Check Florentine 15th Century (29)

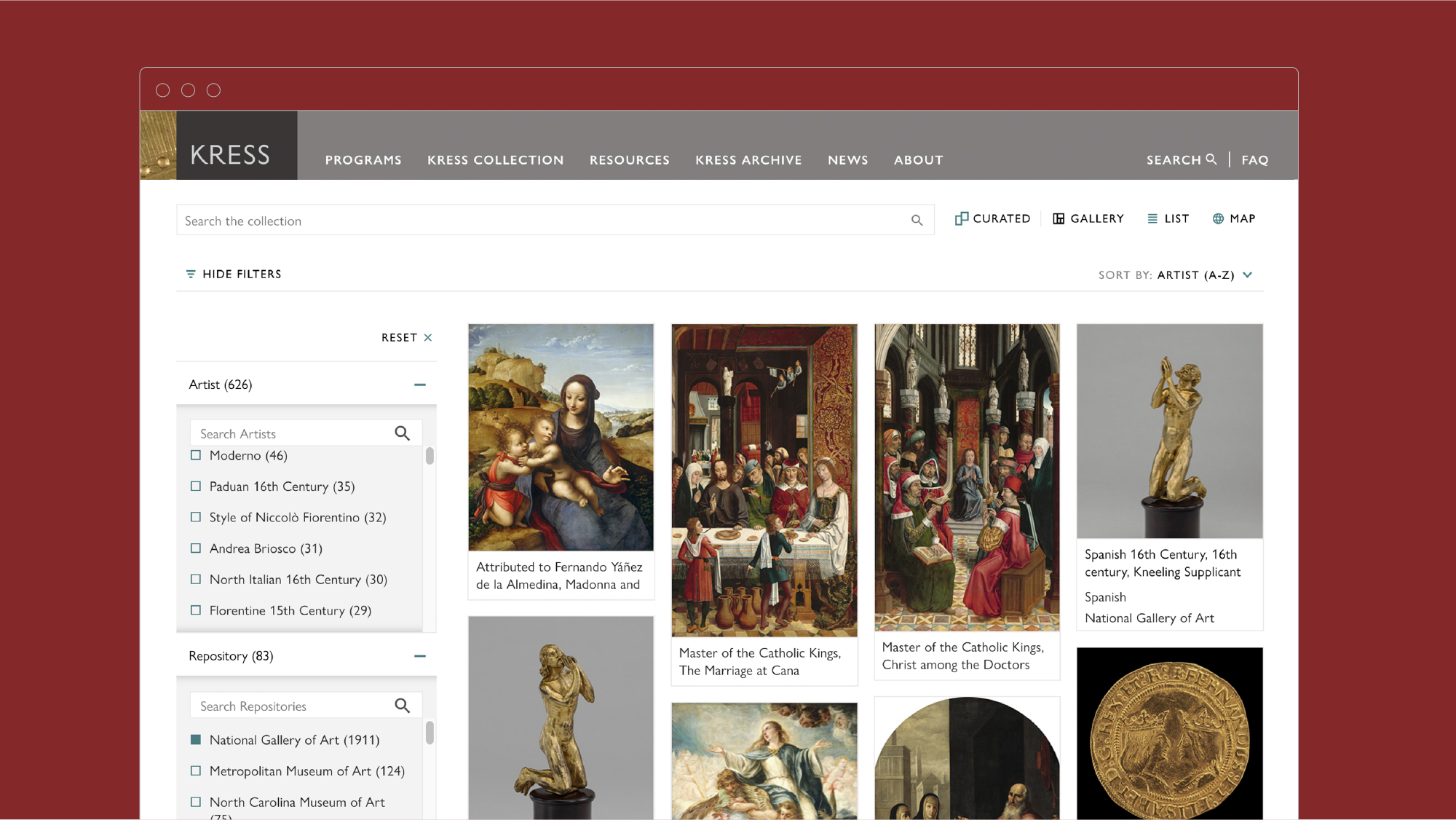(x=196, y=610)
